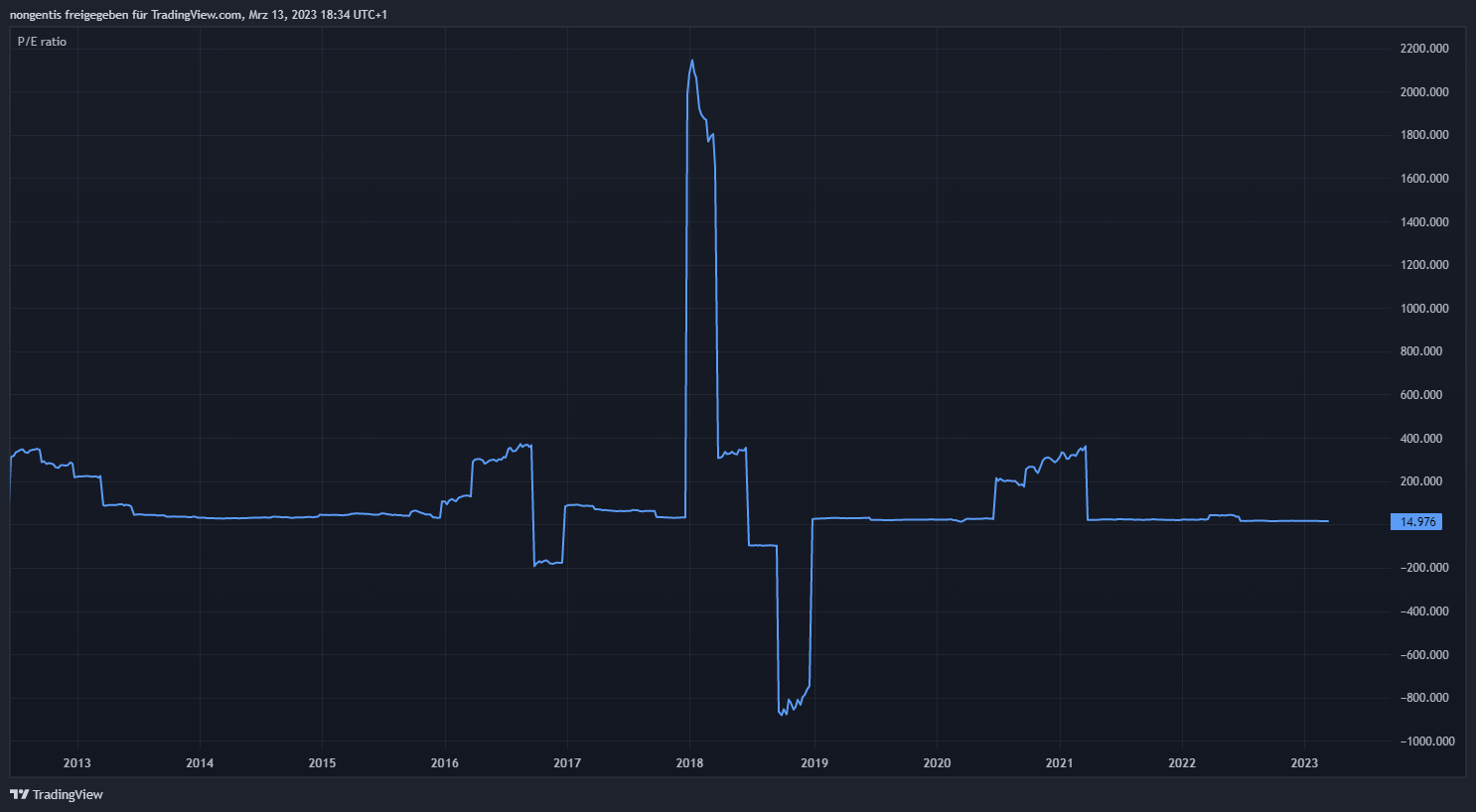1476x812 pixels.
Task: Click the 2200.000 value on price scale
Action: coord(1424,49)
